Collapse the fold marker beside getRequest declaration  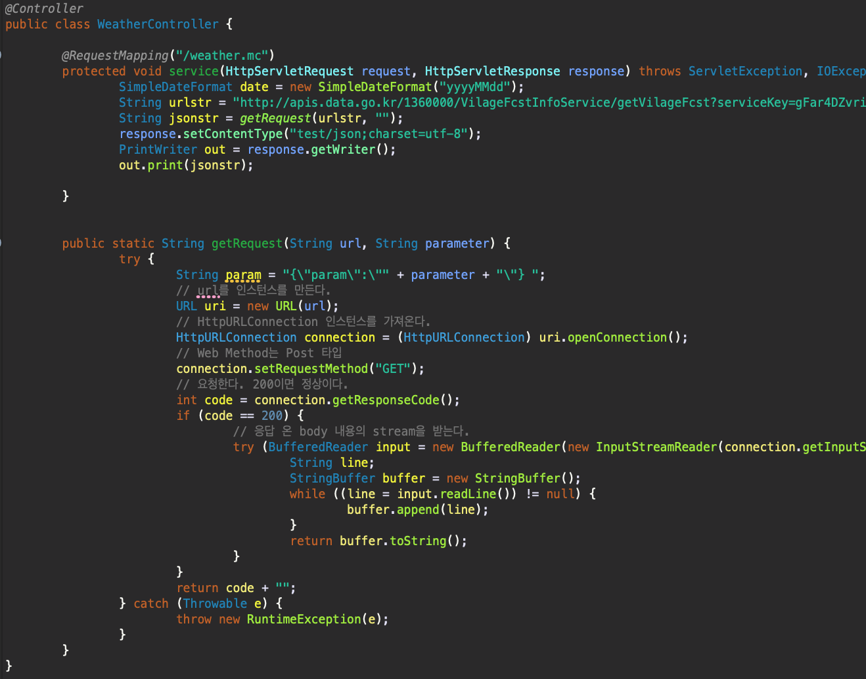pos(2,243)
